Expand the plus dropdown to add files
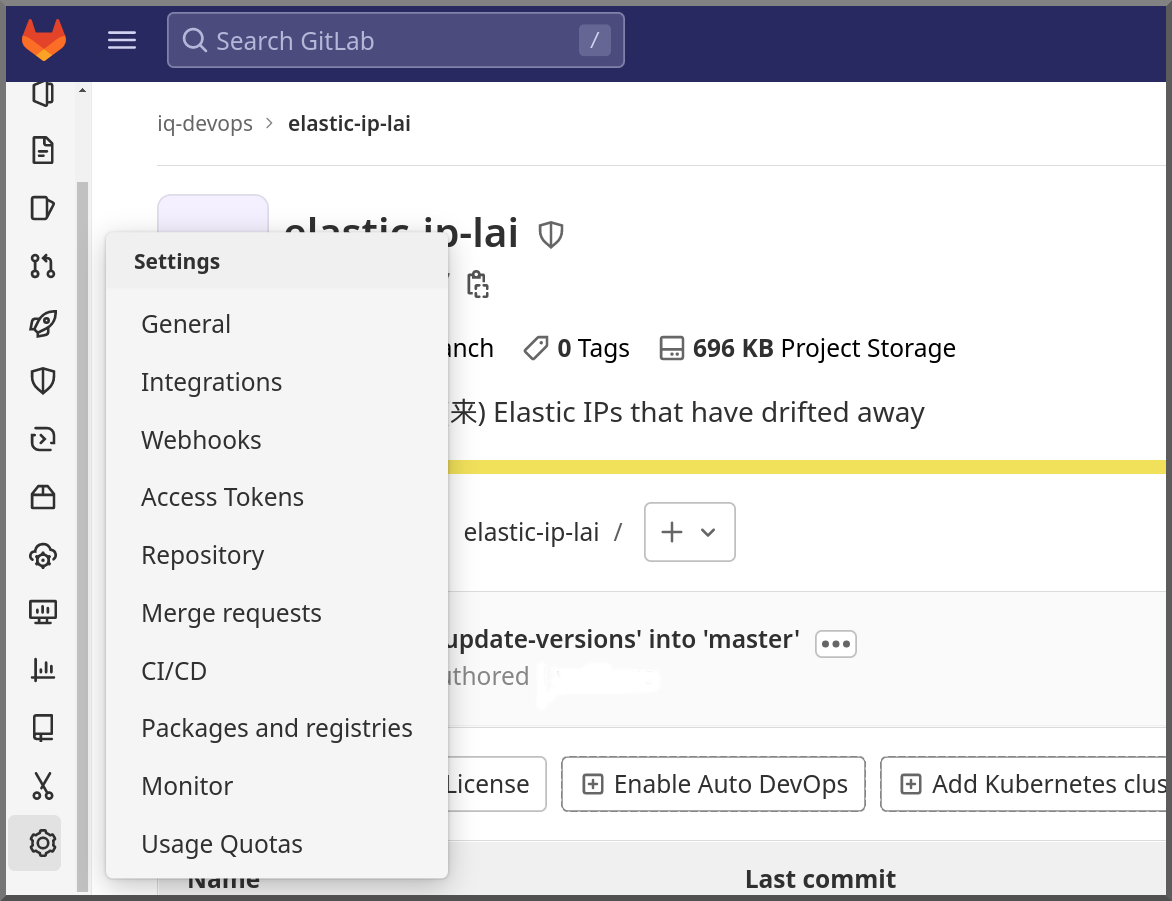This screenshot has width=1172, height=901. 689,532
